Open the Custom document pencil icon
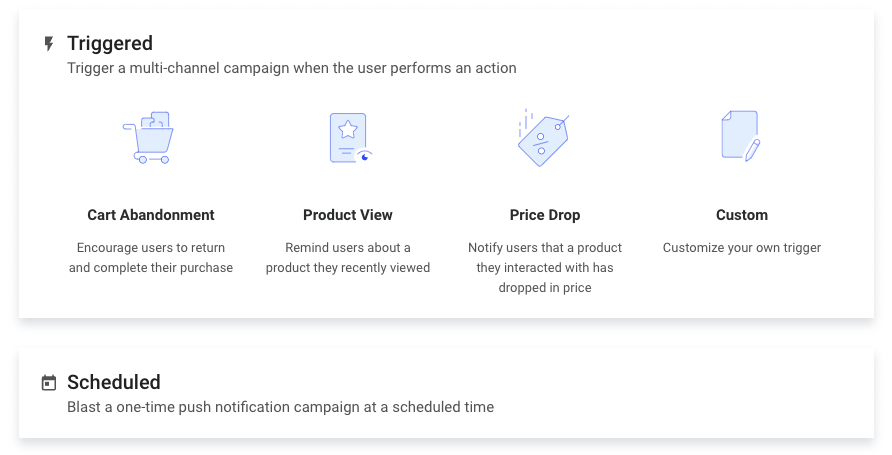892x455 pixels. tap(741, 136)
